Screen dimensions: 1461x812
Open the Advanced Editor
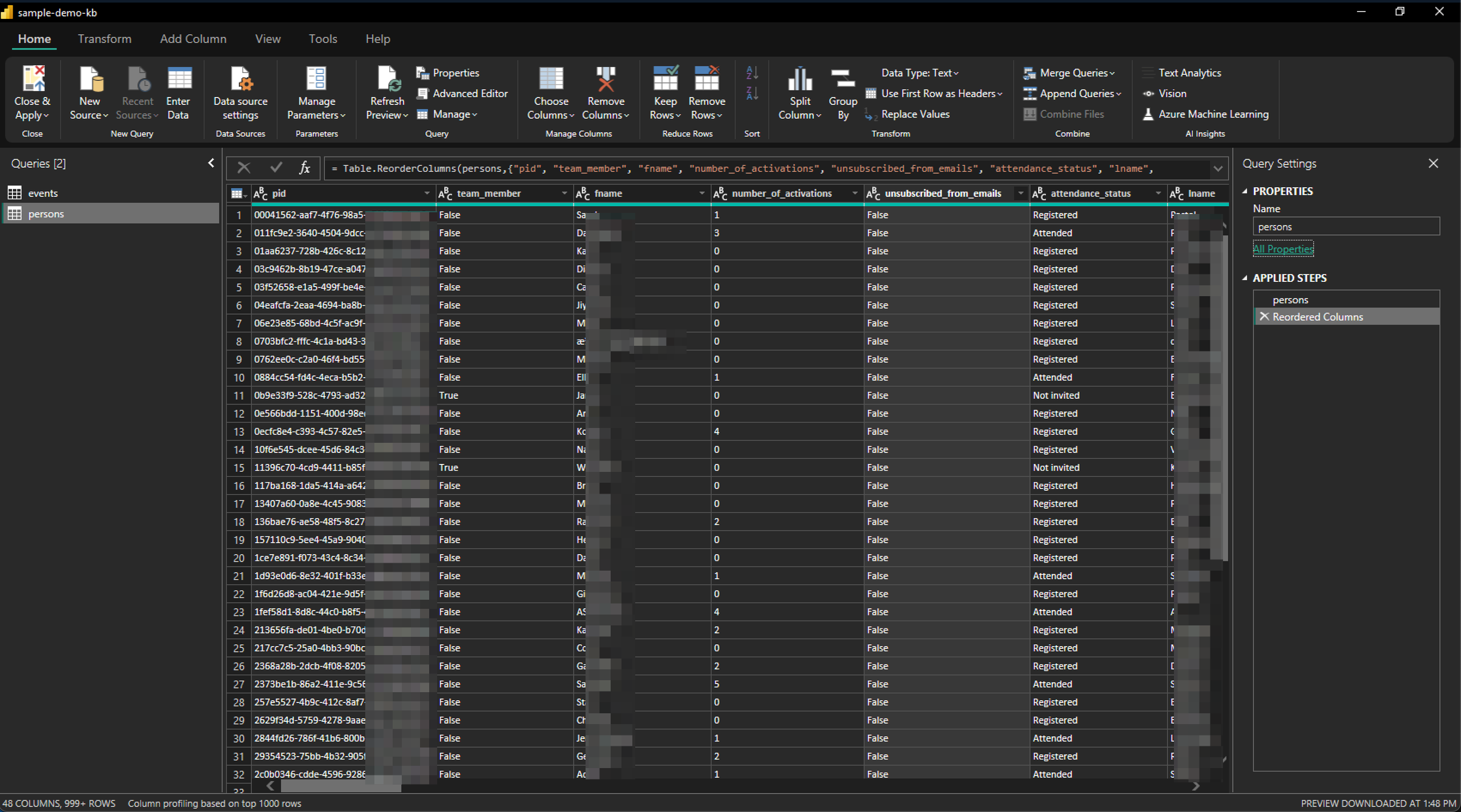[462, 94]
